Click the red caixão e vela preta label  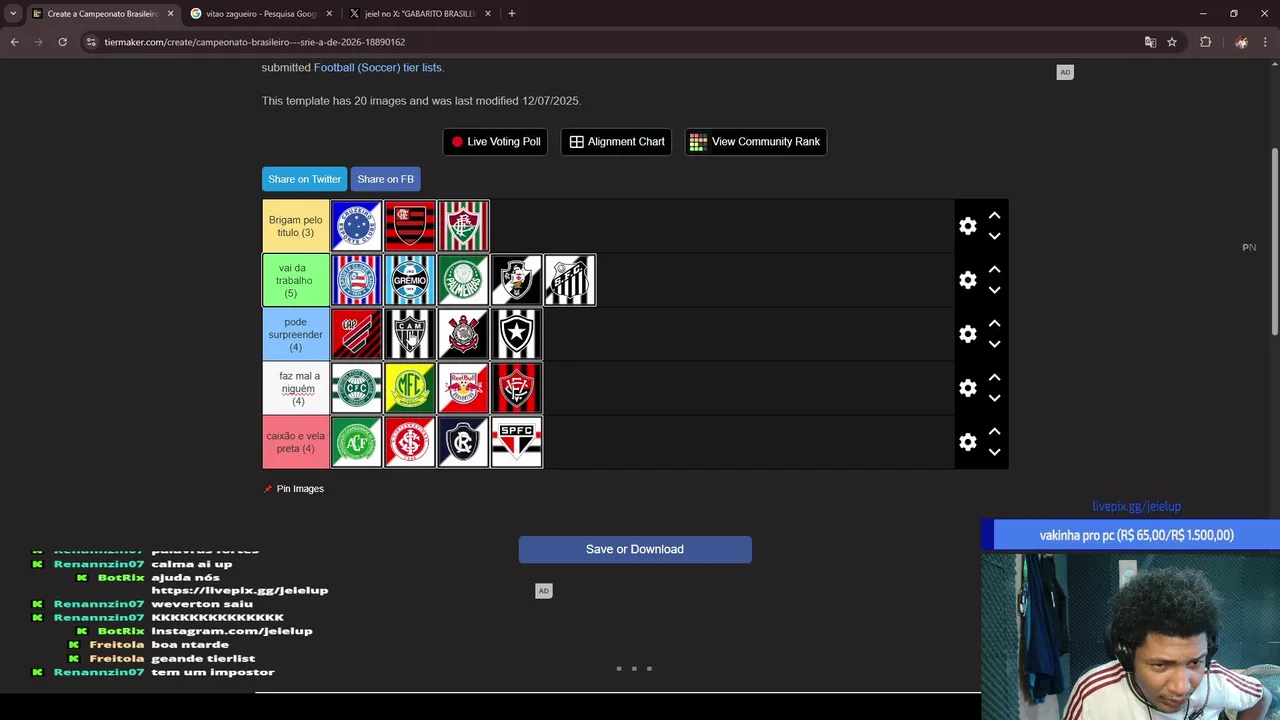click(x=296, y=442)
